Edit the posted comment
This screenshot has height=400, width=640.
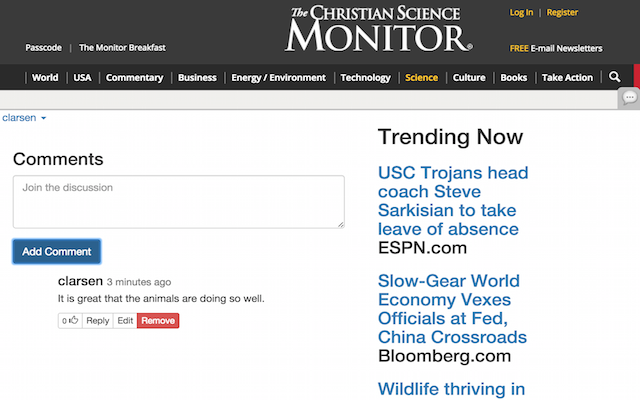pyautogui.click(x=124, y=321)
